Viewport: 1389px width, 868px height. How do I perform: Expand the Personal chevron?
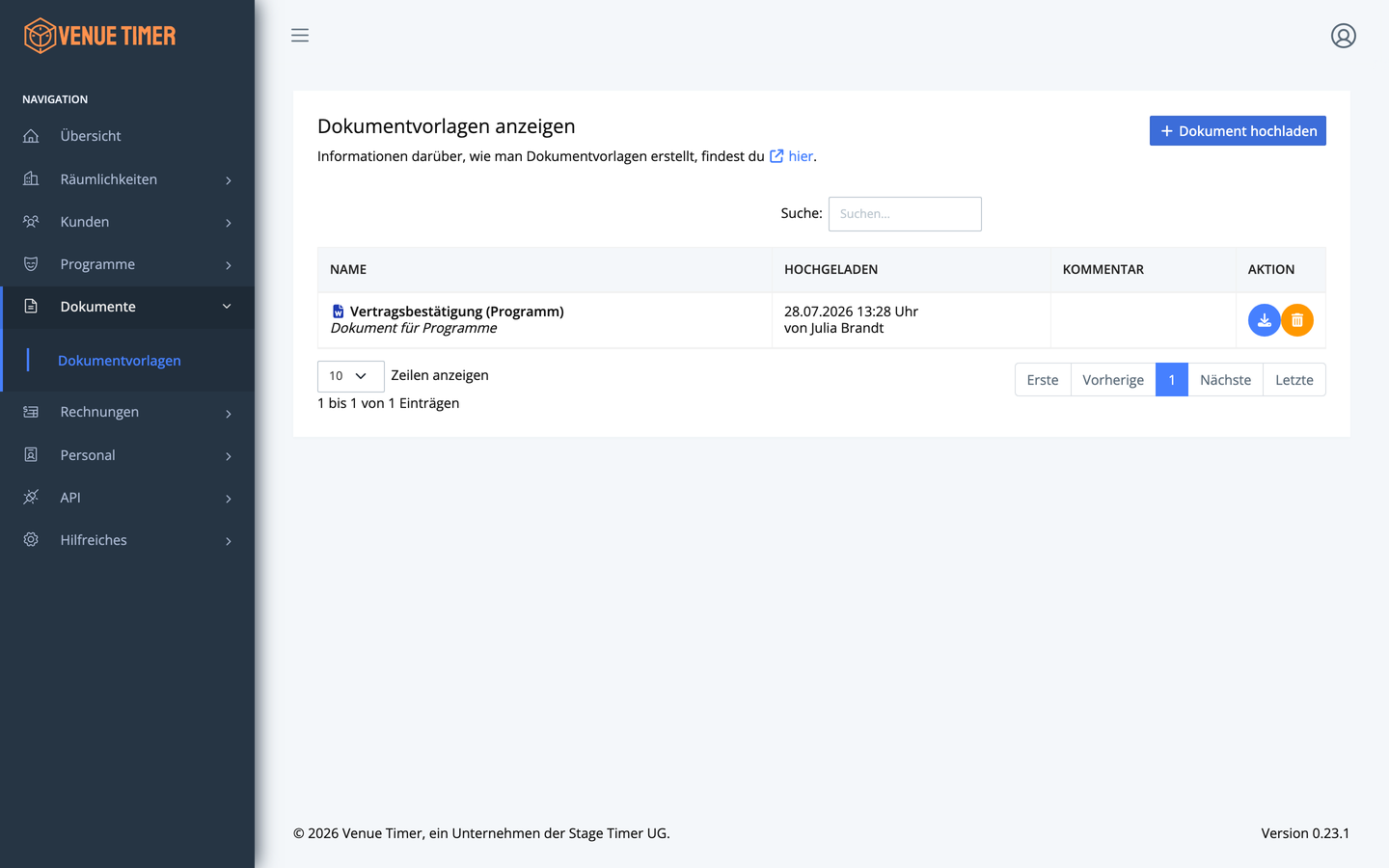pyautogui.click(x=229, y=456)
